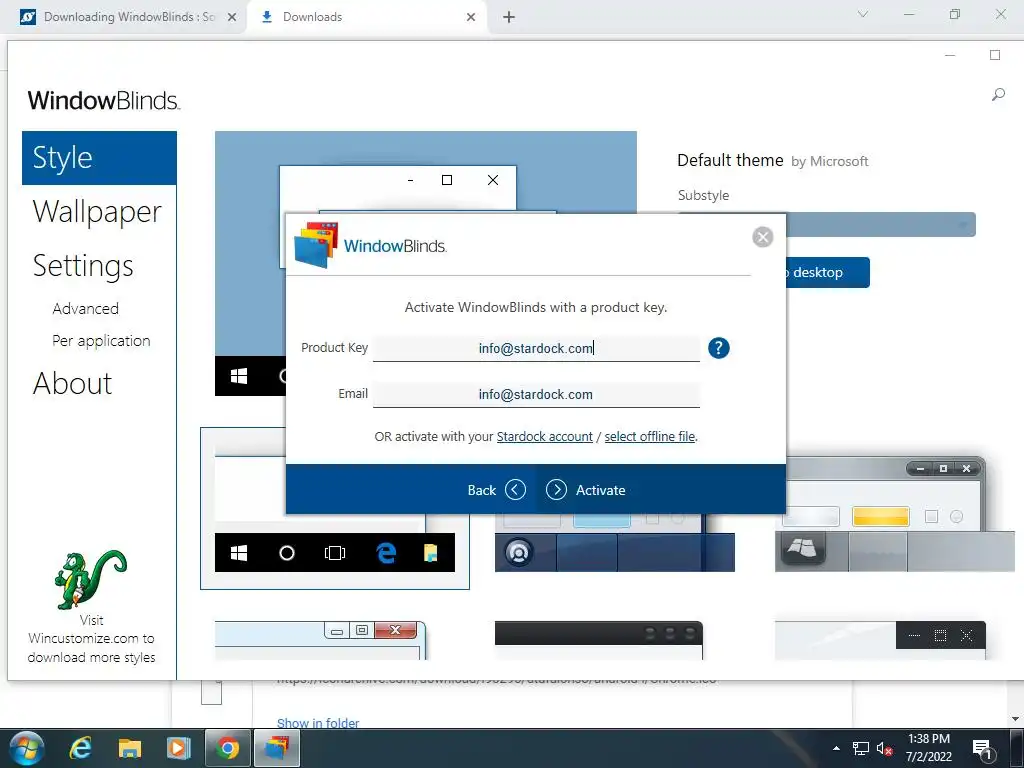Viewport: 1024px width, 768px height.
Task: Click the select offline file link
Action: 649,436
